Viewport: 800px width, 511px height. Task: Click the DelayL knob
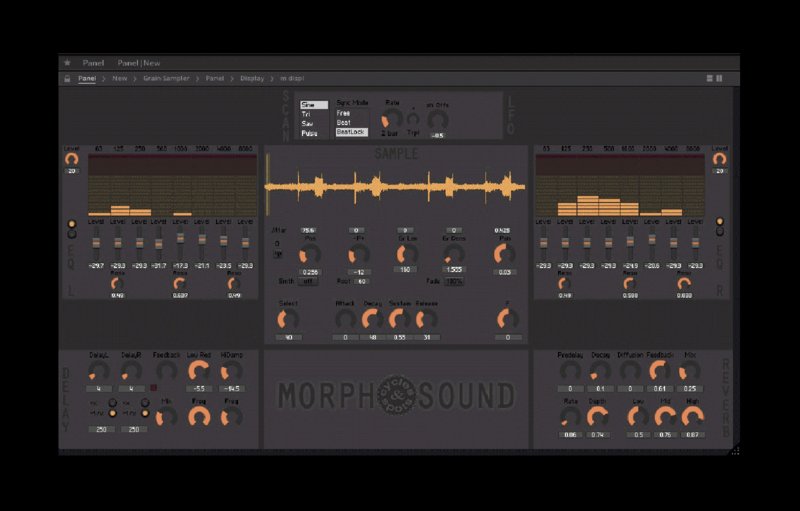pos(99,372)
